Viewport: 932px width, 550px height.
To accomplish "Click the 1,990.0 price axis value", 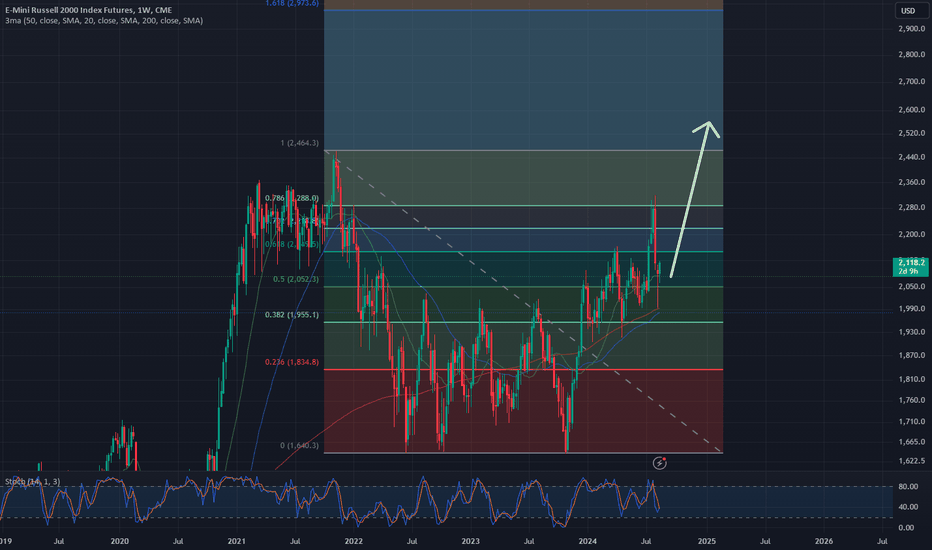I will (912, 309).
